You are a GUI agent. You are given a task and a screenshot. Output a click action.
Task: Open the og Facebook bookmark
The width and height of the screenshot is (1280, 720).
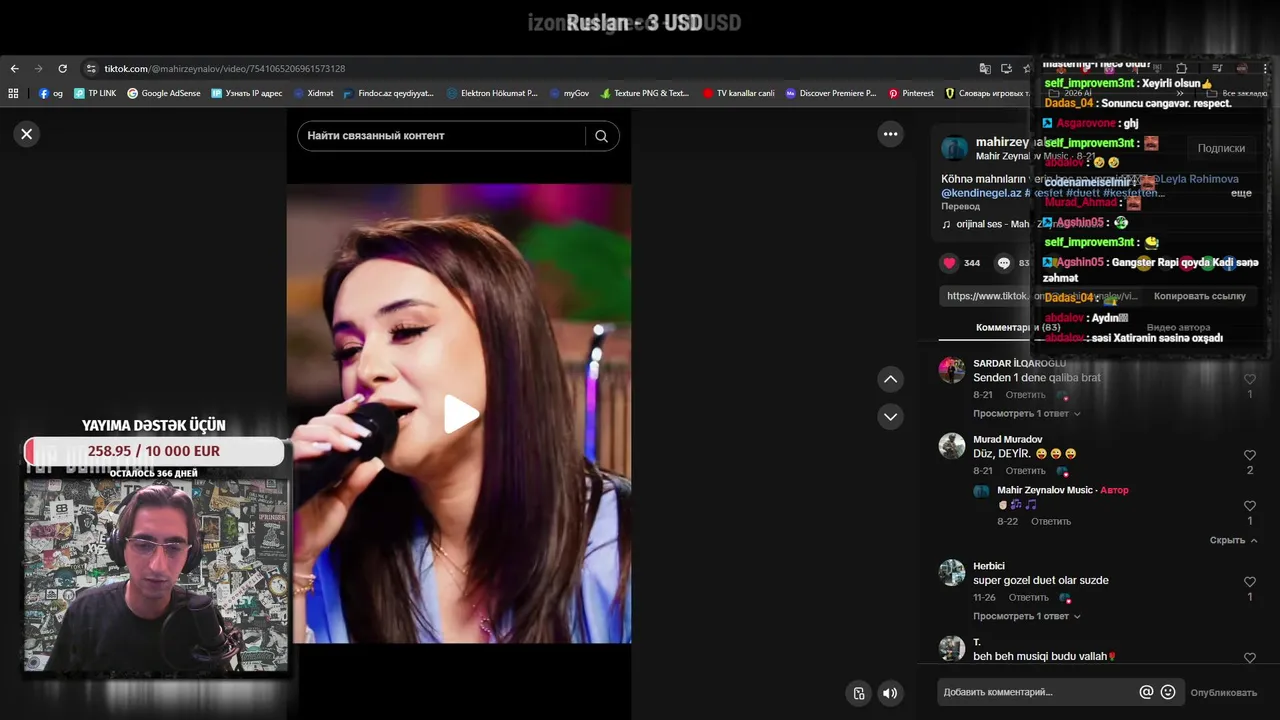tap(51, 93)
